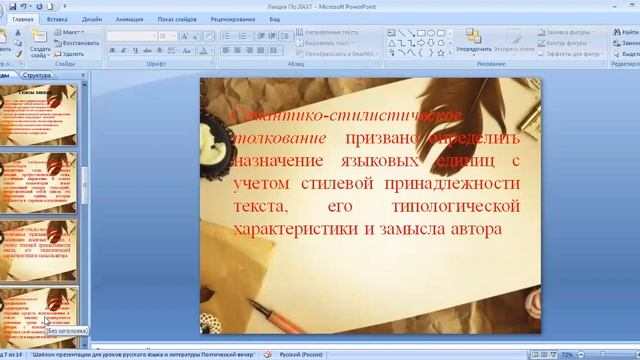Open character spacing AV dropdown
This screenshot has width=640, height=360.
coord(172,51)
